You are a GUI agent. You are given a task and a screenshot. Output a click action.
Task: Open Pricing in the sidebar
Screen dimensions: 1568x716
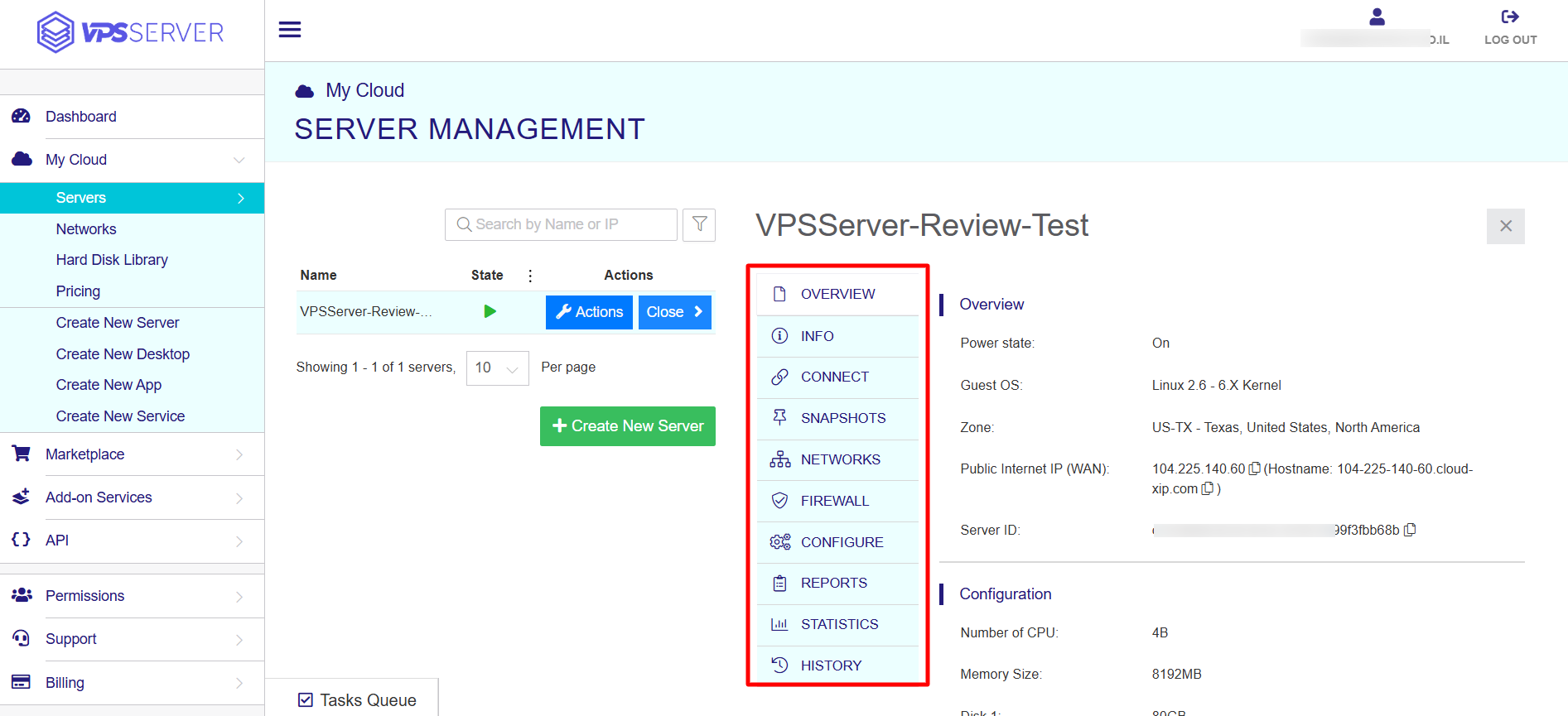click(78, 291)
